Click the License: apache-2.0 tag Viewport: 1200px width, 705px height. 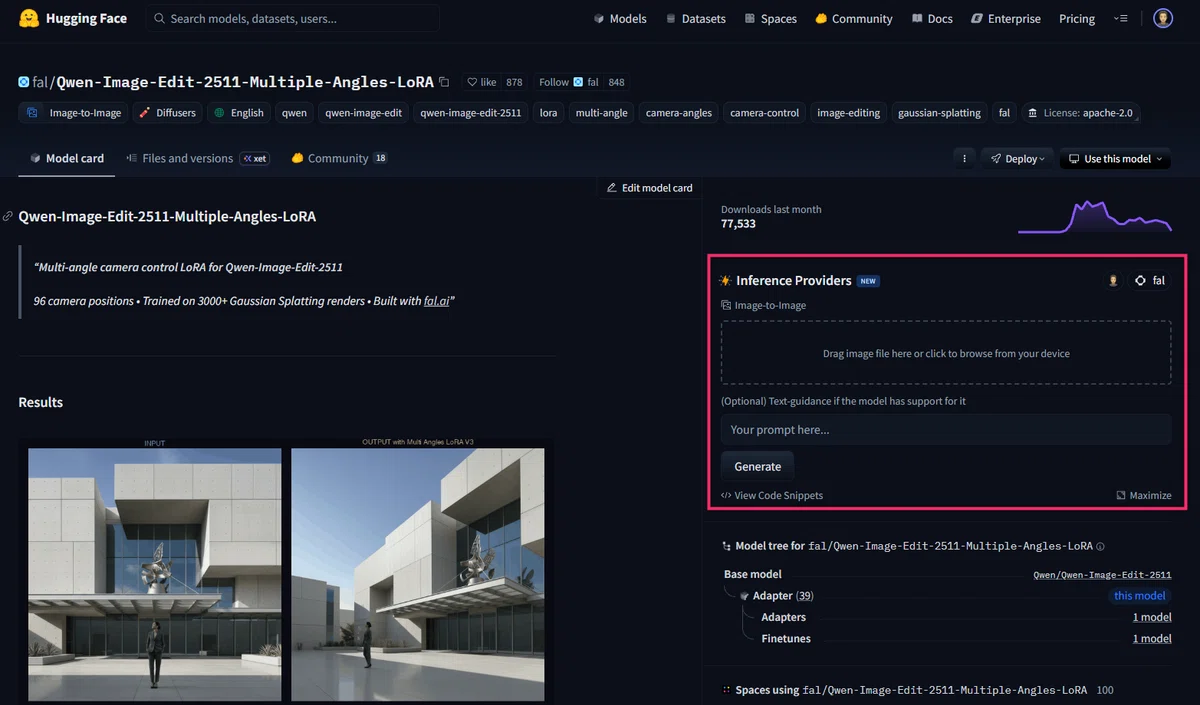pyautogui.click(x=1080, y=113)
